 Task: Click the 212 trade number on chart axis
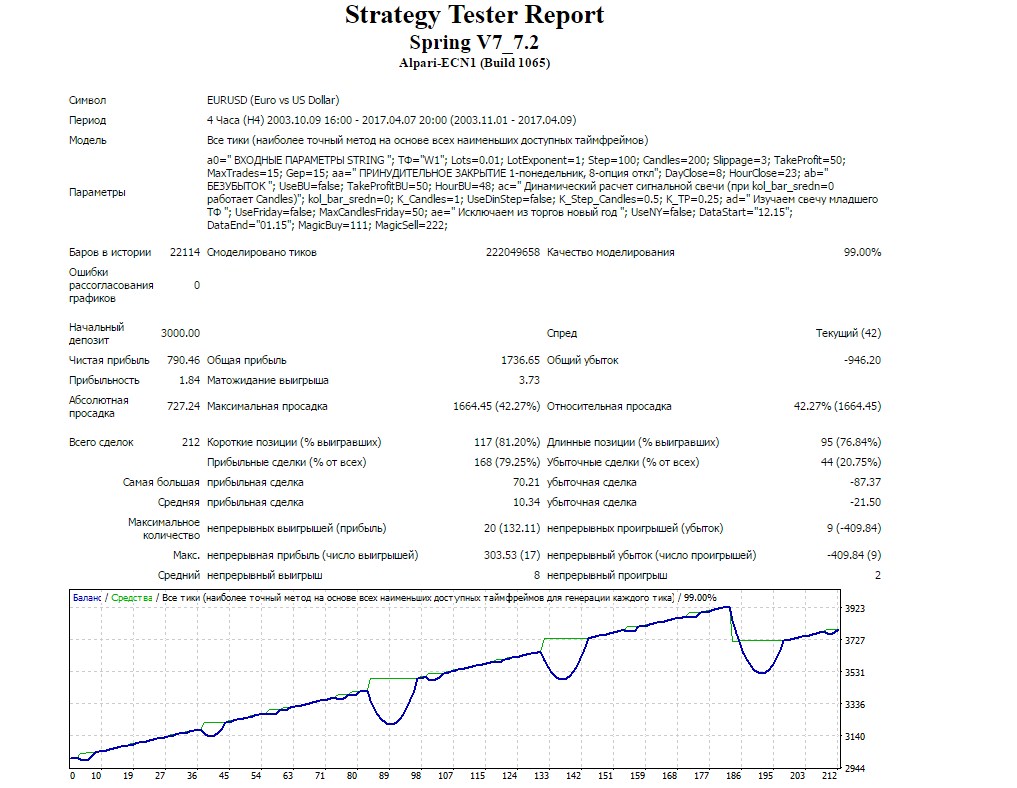(829, 776)
